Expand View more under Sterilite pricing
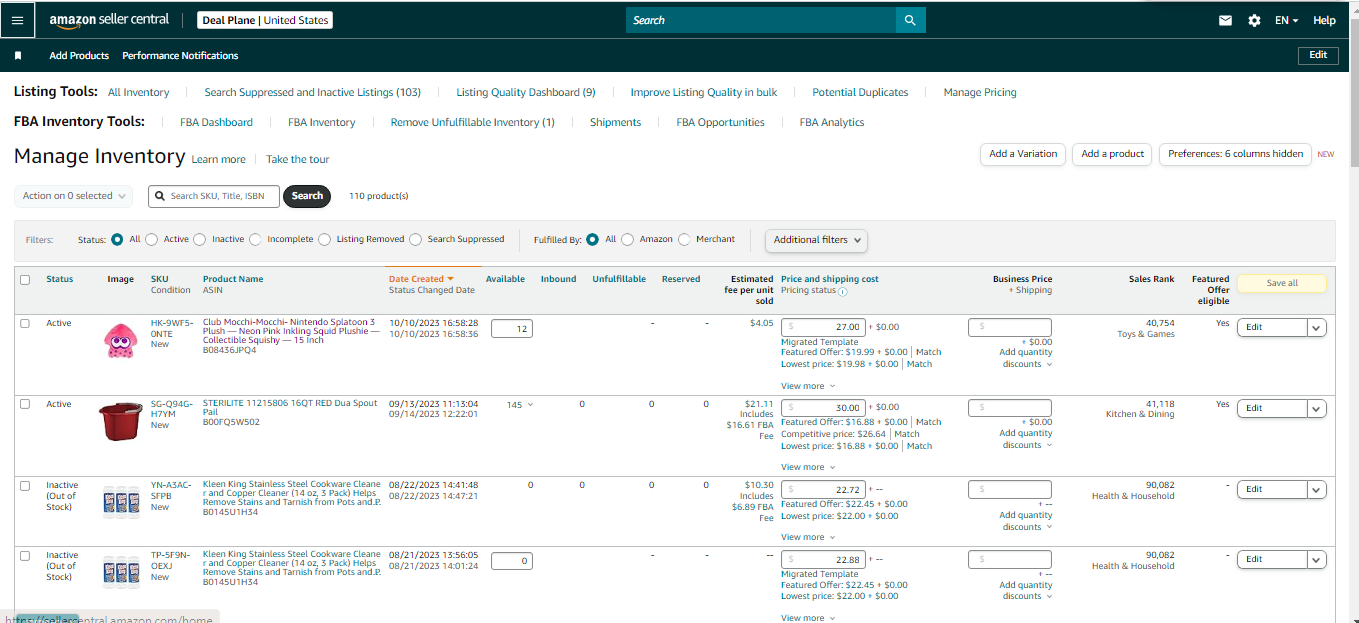This screenshot has width=1359, height=623. [808, 467]
